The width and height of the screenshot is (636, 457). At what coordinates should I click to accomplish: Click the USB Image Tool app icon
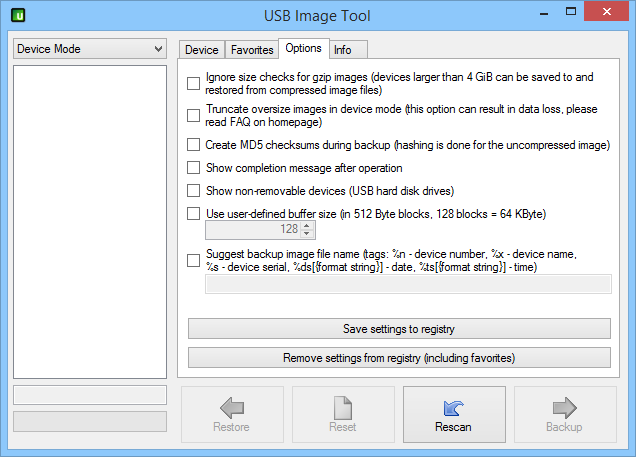(x=17, y=15)
